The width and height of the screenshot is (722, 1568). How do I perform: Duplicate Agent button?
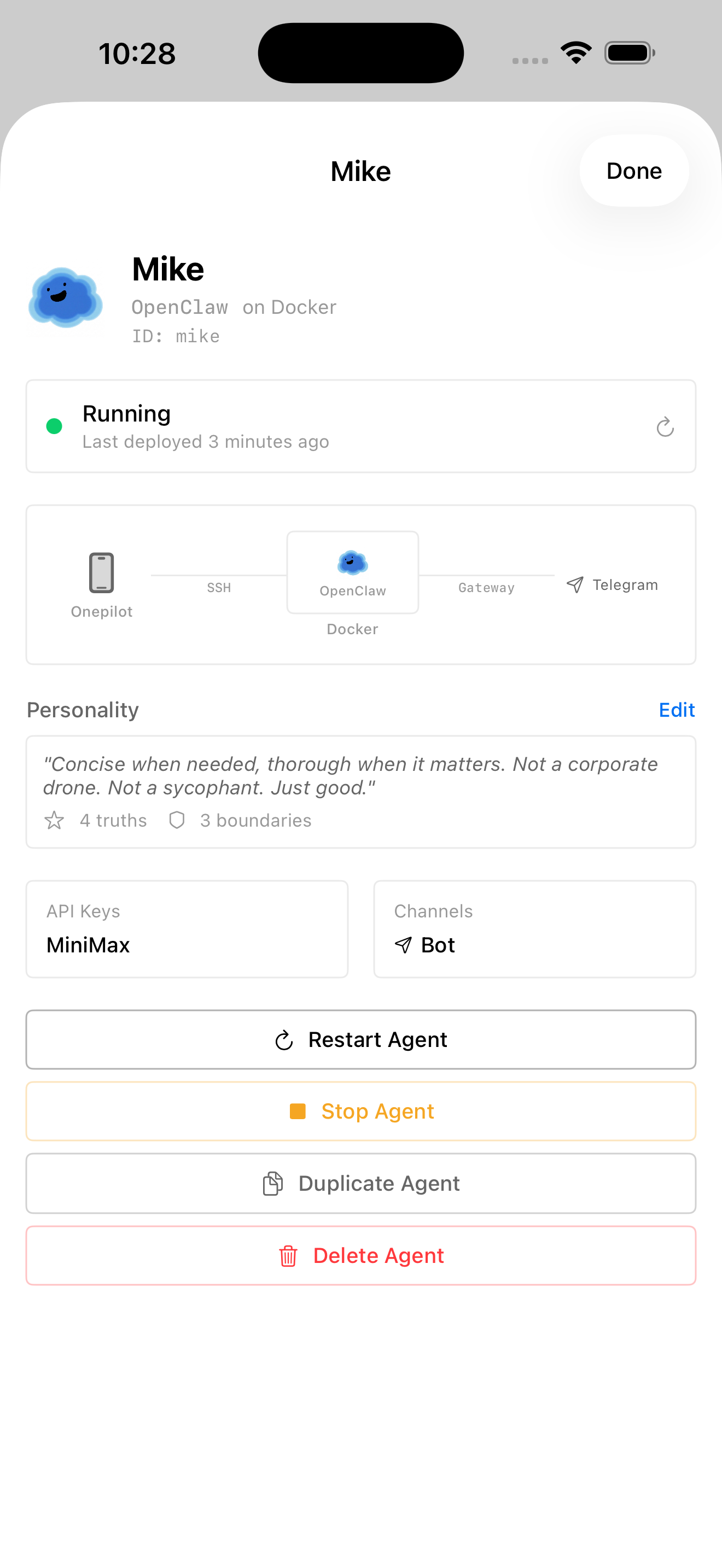tap(361, 1183)
